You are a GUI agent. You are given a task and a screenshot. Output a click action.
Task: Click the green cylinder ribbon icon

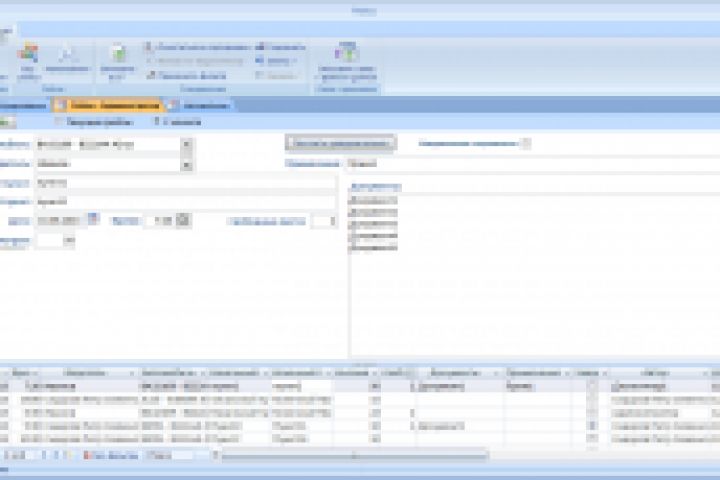[x=118, y=53]
